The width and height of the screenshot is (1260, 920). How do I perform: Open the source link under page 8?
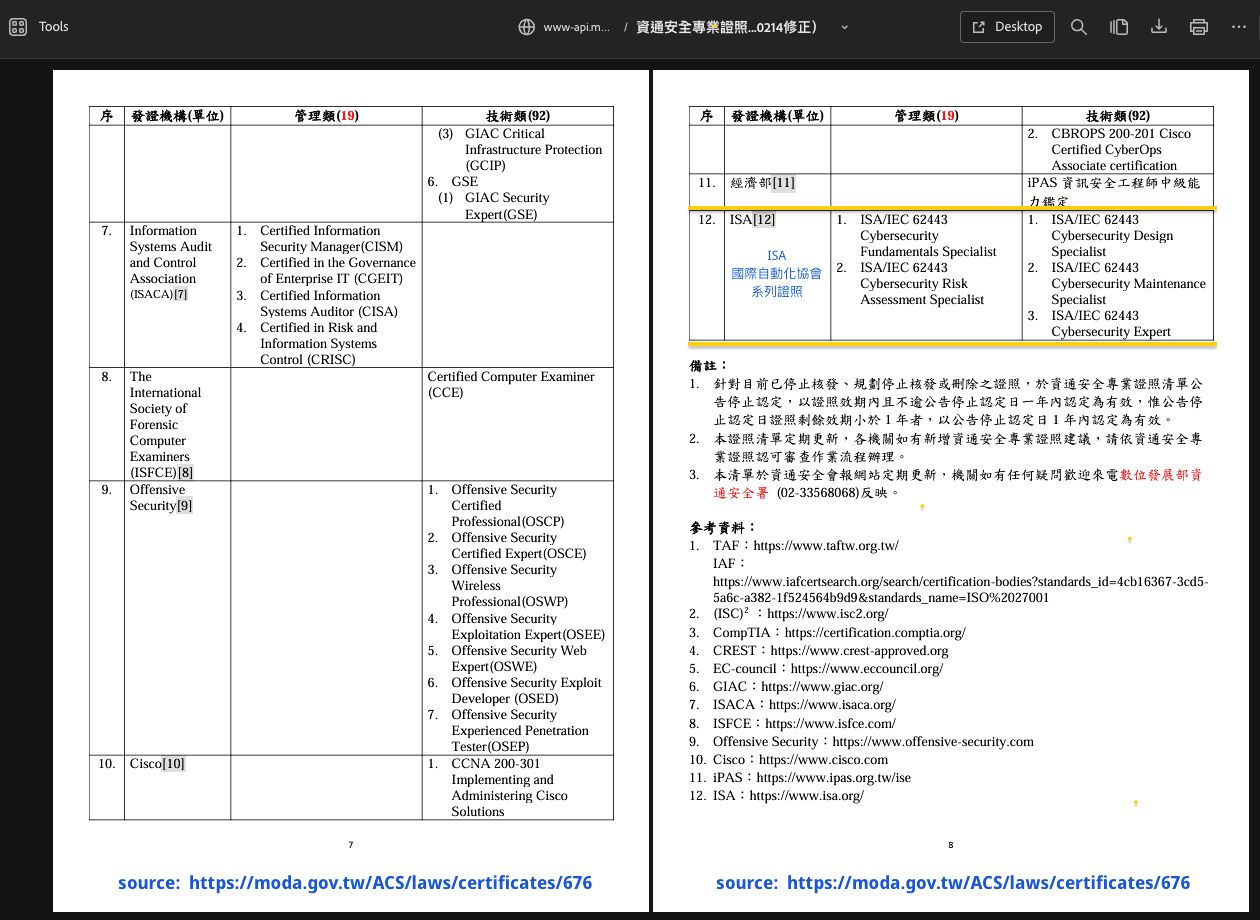[988, 883]
